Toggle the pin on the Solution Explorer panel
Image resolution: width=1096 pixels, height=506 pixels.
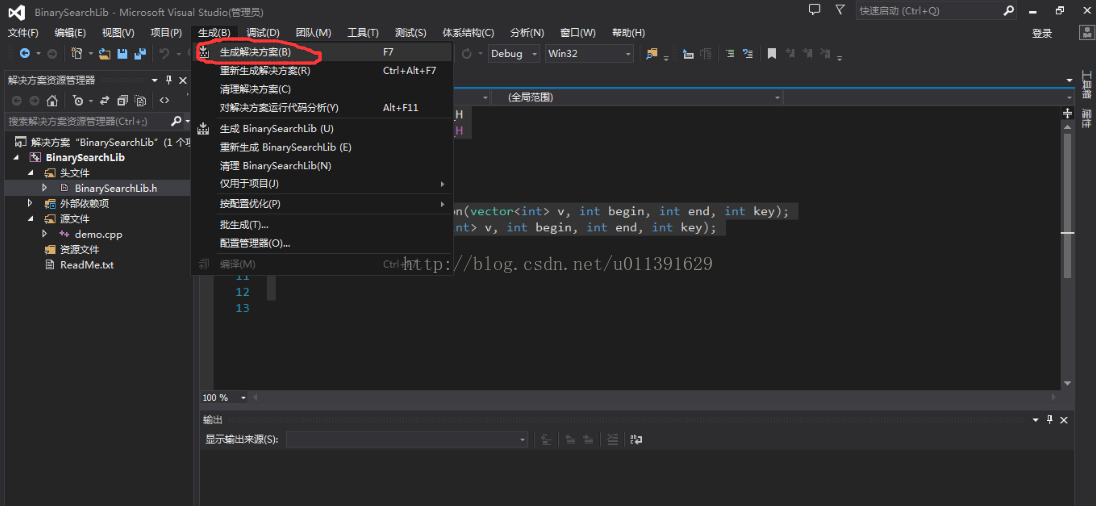[168, 80]
